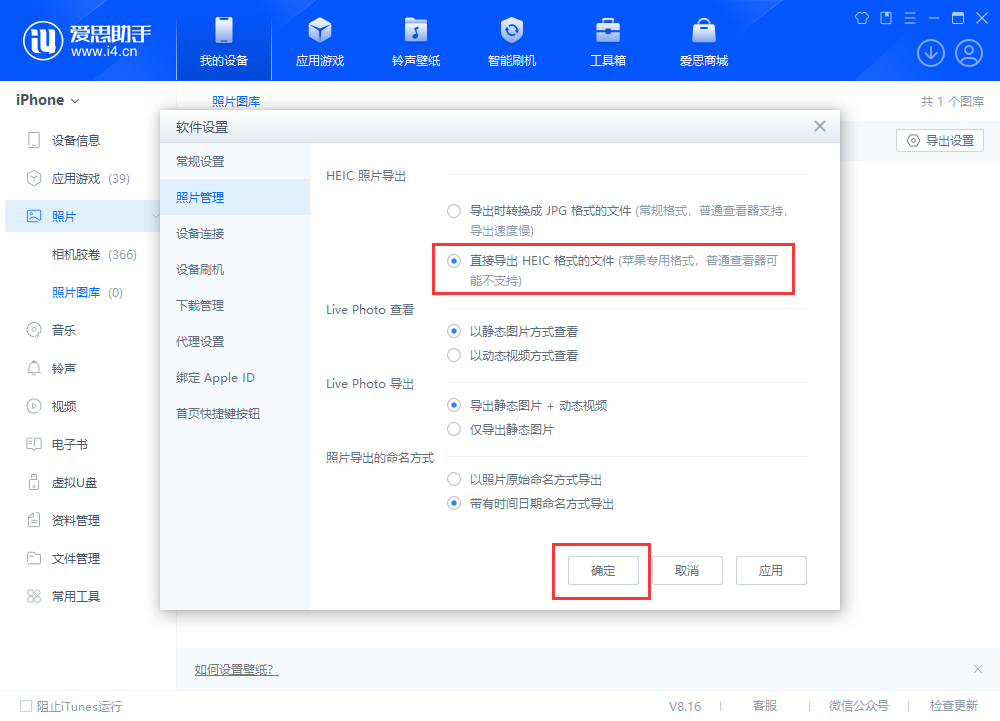Expand the iPhone device dropdown

point(45,99)
